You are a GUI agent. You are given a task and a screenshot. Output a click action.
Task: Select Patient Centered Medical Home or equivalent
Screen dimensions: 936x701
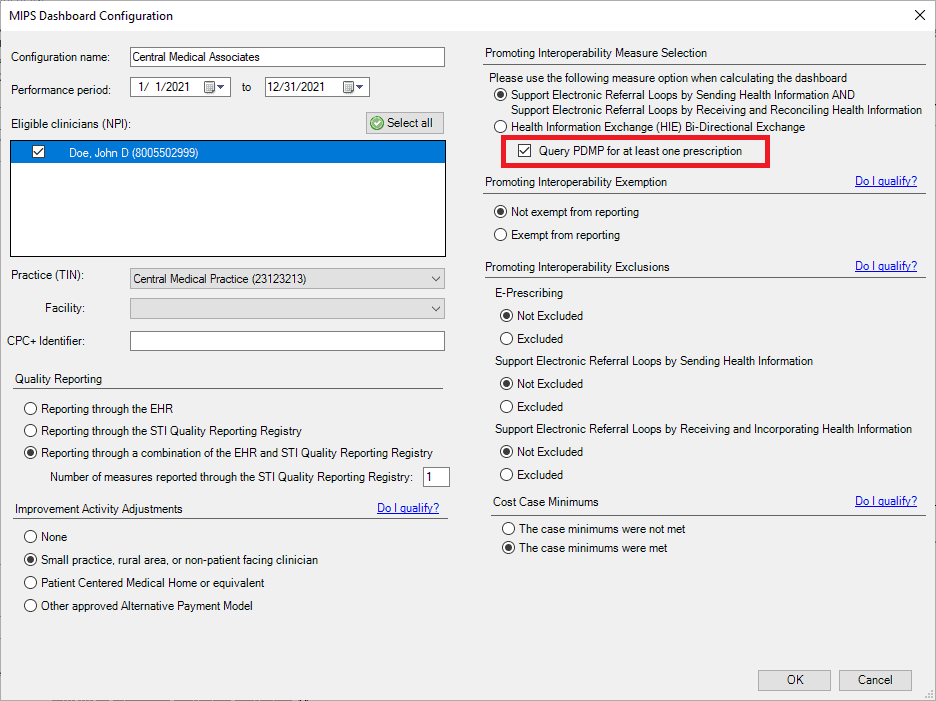coord(30,582)
